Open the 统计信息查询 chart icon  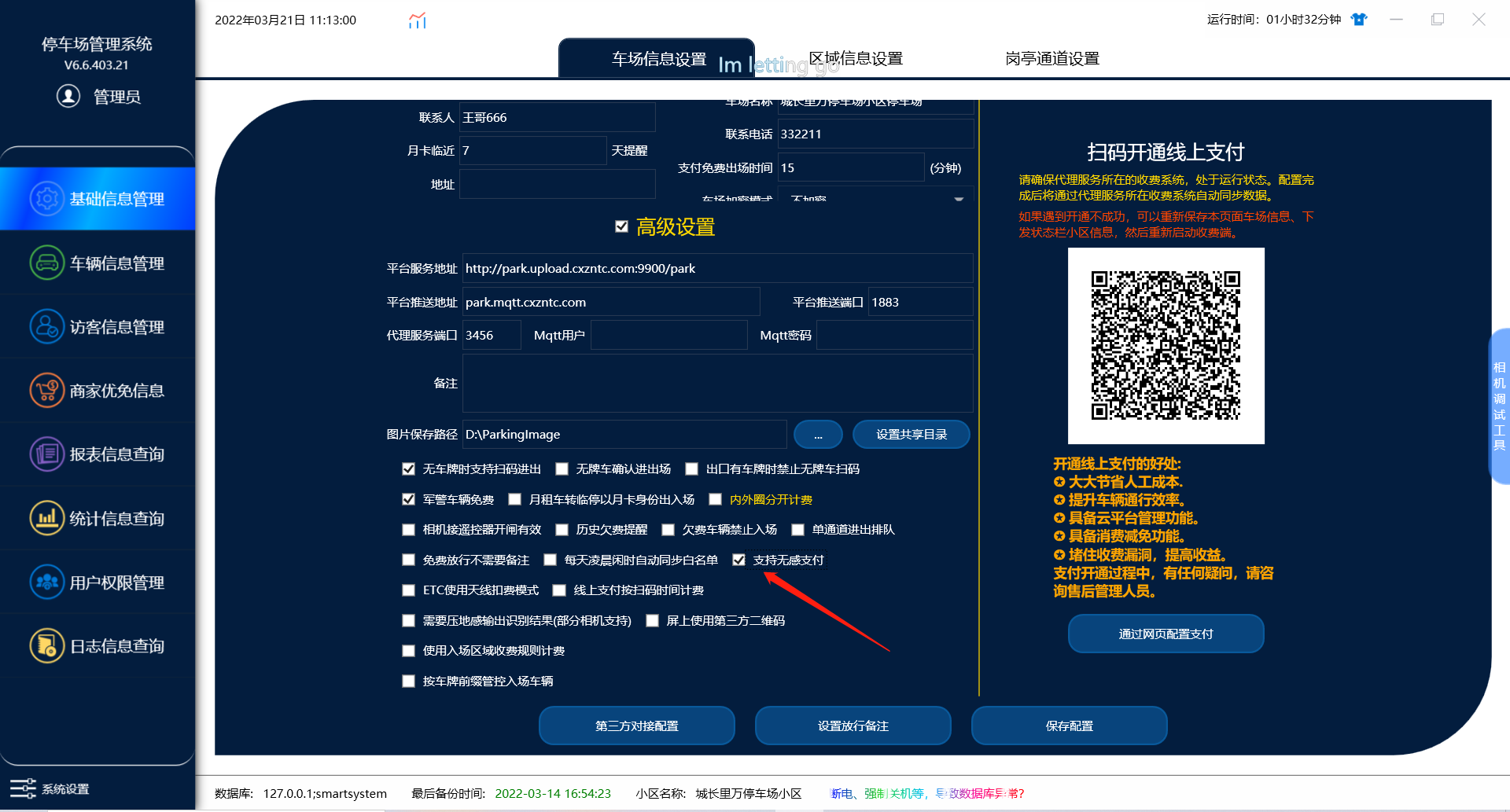pyautogui.click(x=47, y=518)
